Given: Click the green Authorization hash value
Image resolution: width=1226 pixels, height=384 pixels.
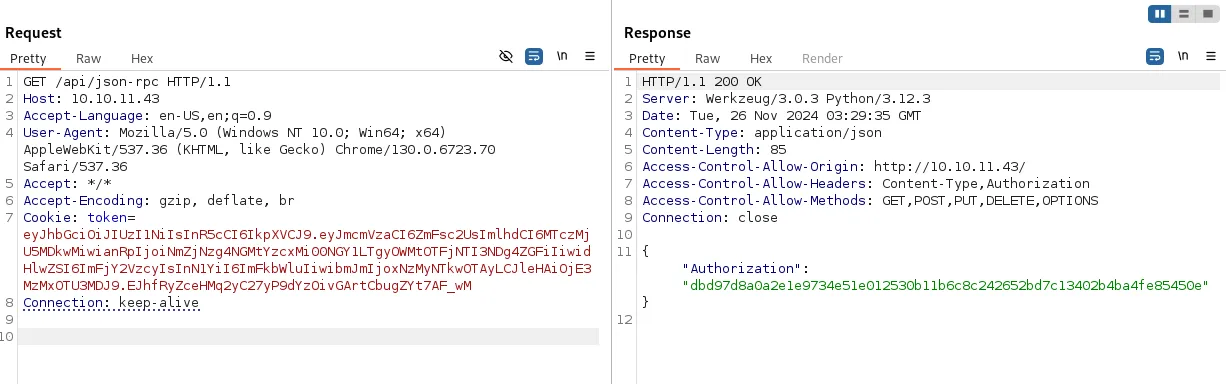Looking at the screenshot, I should pos(945,285).
